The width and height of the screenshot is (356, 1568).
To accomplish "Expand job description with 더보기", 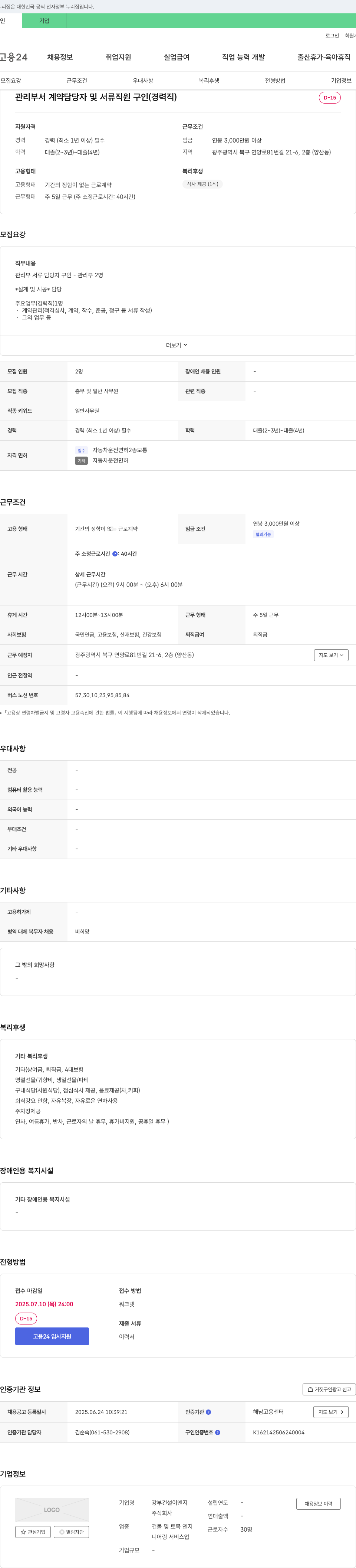I will (177, 345).
